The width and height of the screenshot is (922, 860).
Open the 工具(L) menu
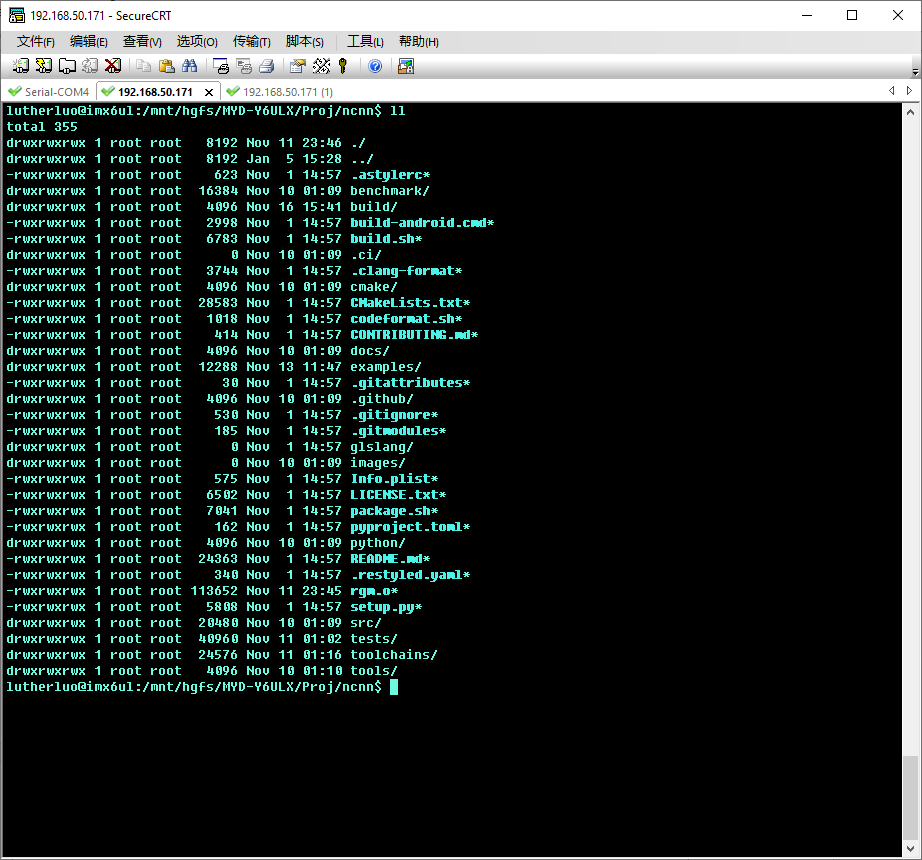[365, 41]
